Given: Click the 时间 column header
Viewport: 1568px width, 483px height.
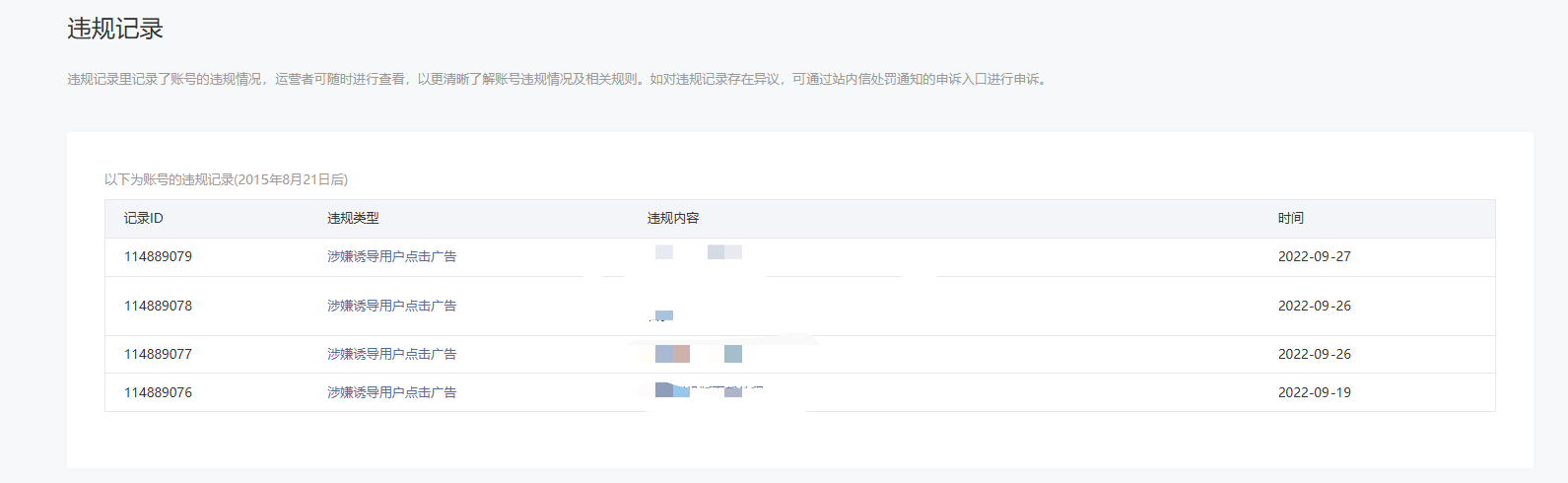Looking at the screenshot, I should click(x=1290, y=218).
